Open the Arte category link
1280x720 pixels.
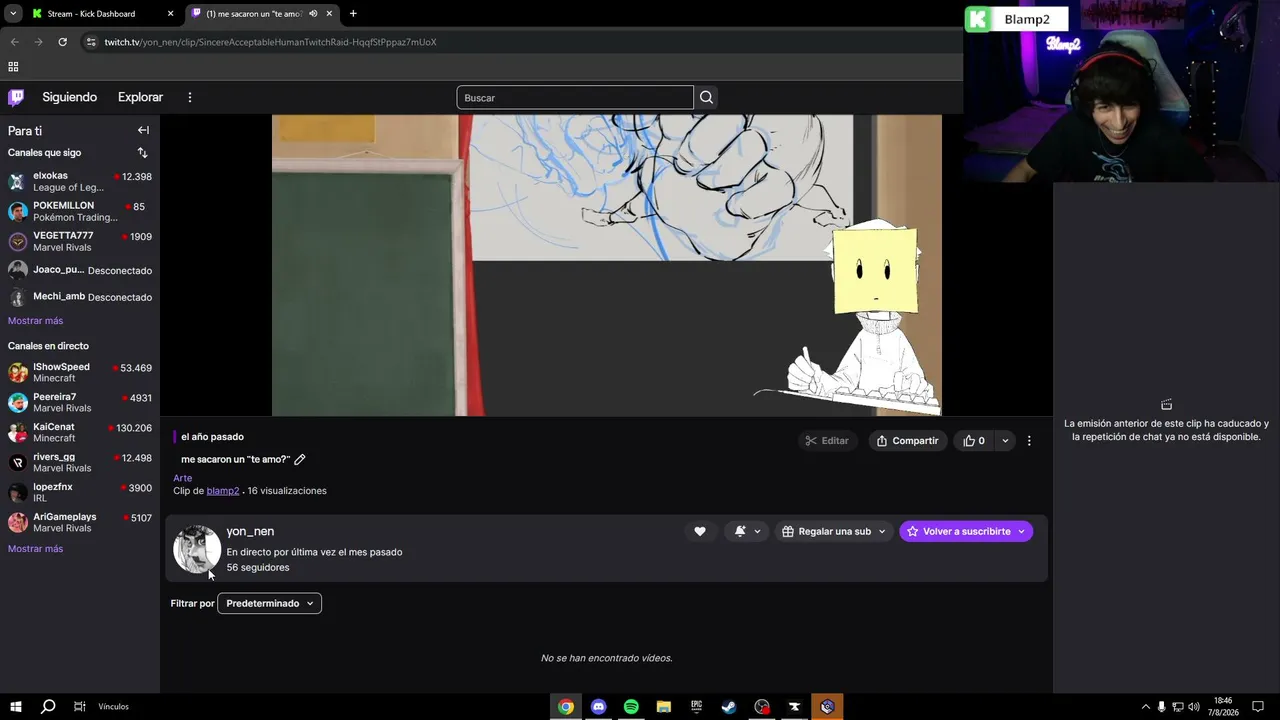(x=182, y=478)
